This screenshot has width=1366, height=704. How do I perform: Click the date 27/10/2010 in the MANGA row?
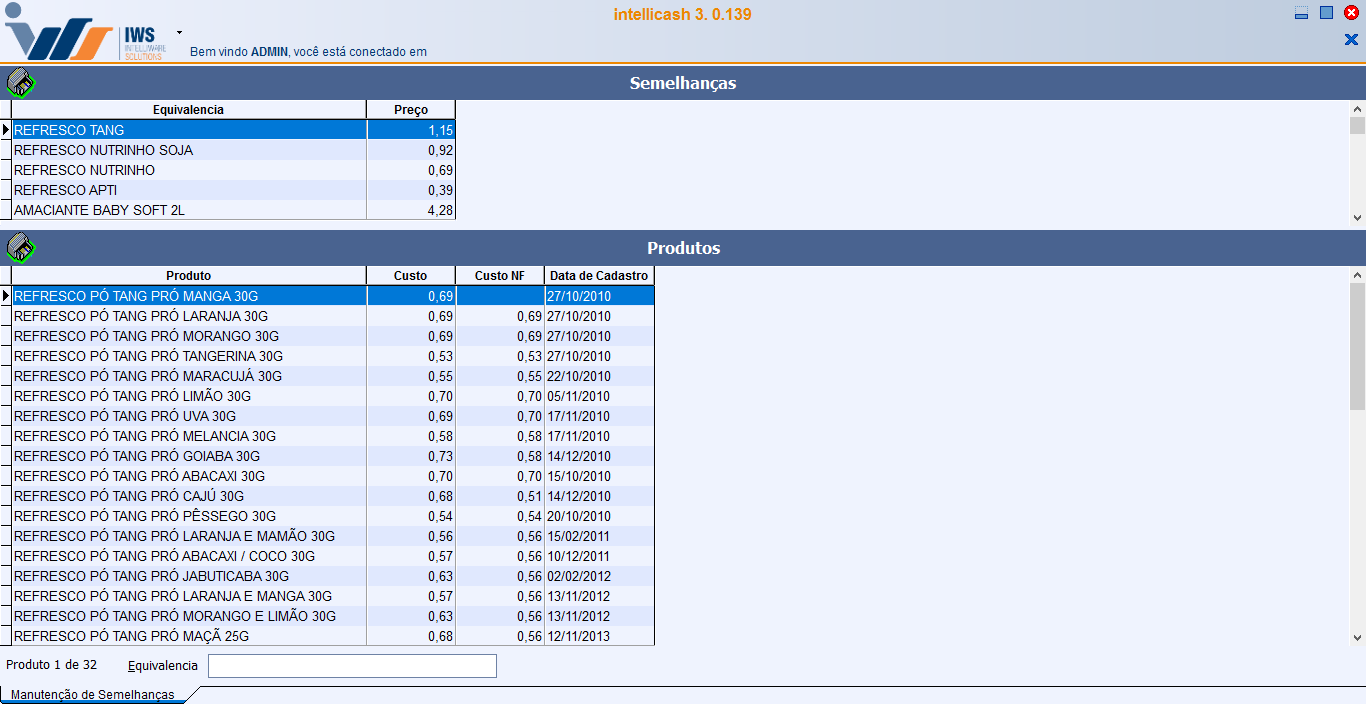(599, 296)
